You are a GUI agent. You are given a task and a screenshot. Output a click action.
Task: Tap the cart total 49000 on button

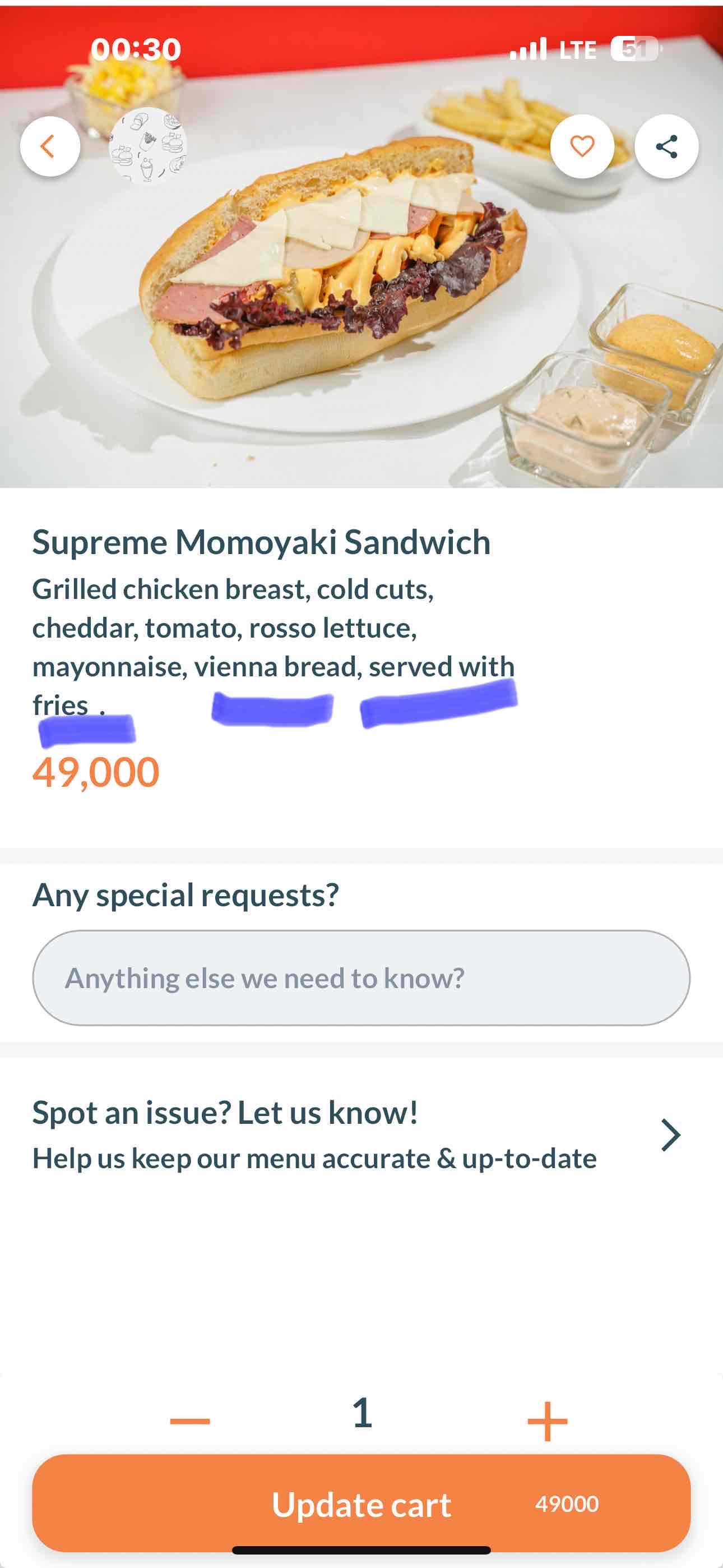tap(567, 1504)
